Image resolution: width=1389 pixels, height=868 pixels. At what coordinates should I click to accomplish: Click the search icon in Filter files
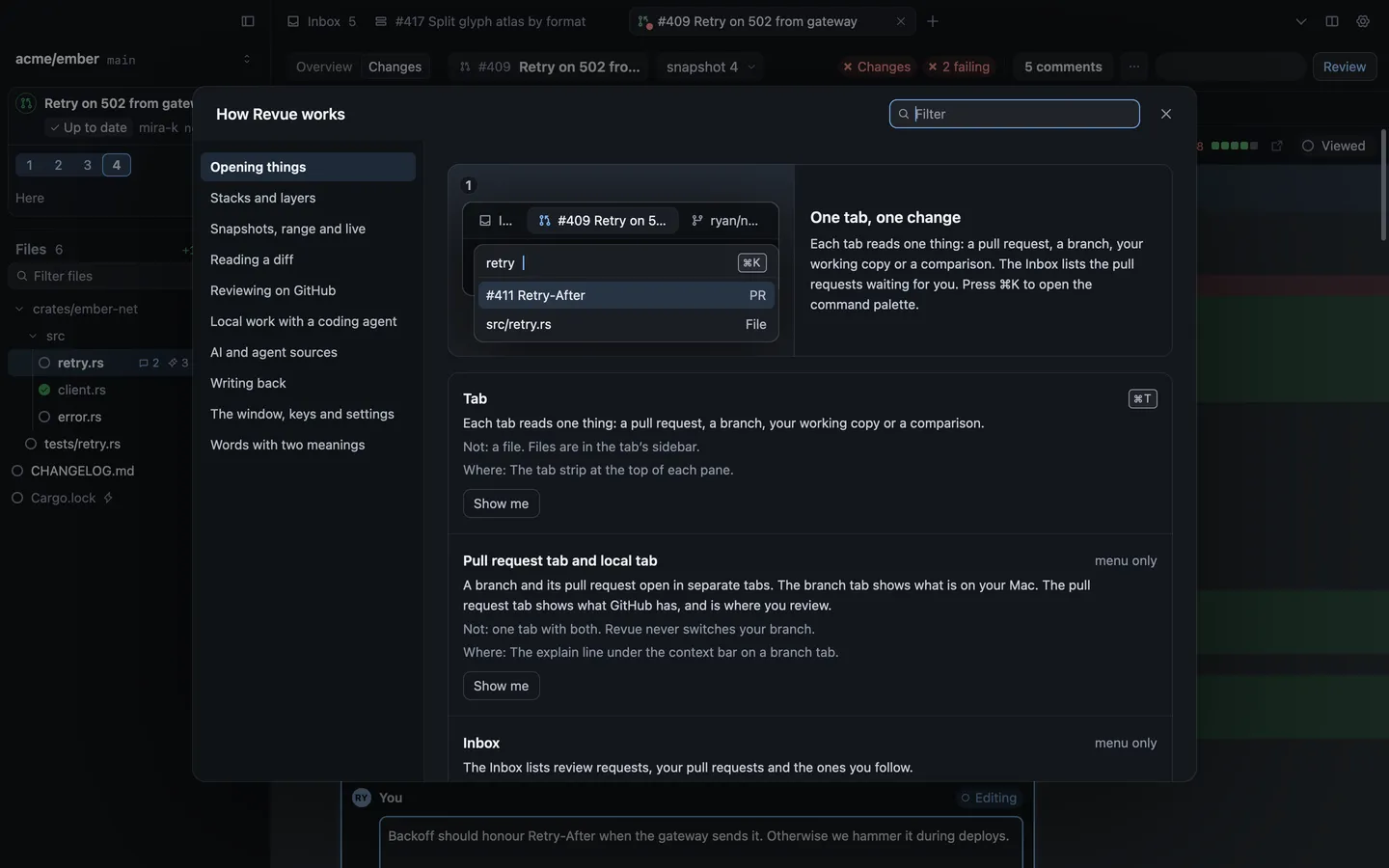click(x=21, y=276)
